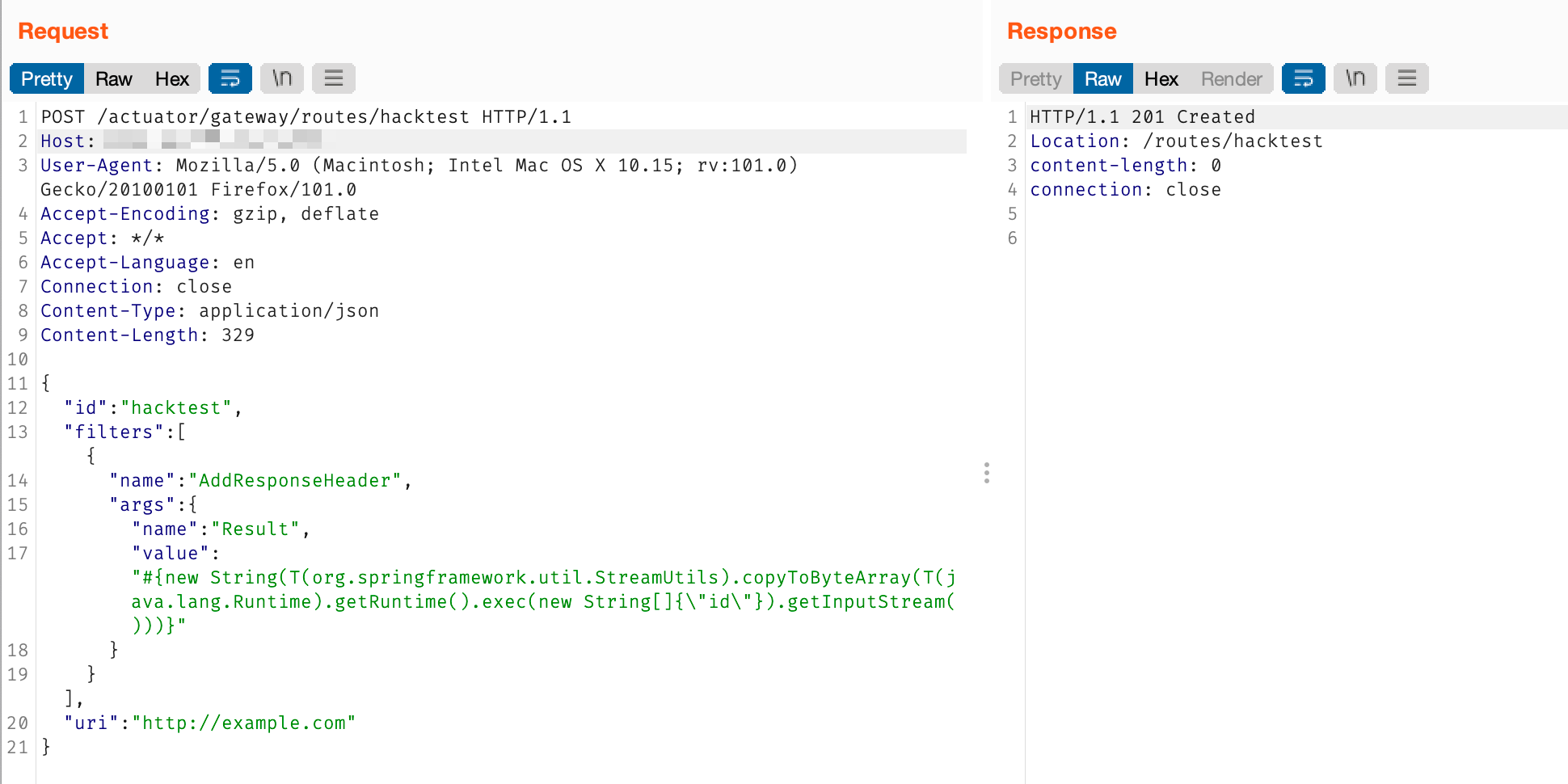
Task: Open the Render tab in Response
Action: (x=1232, y=78)
